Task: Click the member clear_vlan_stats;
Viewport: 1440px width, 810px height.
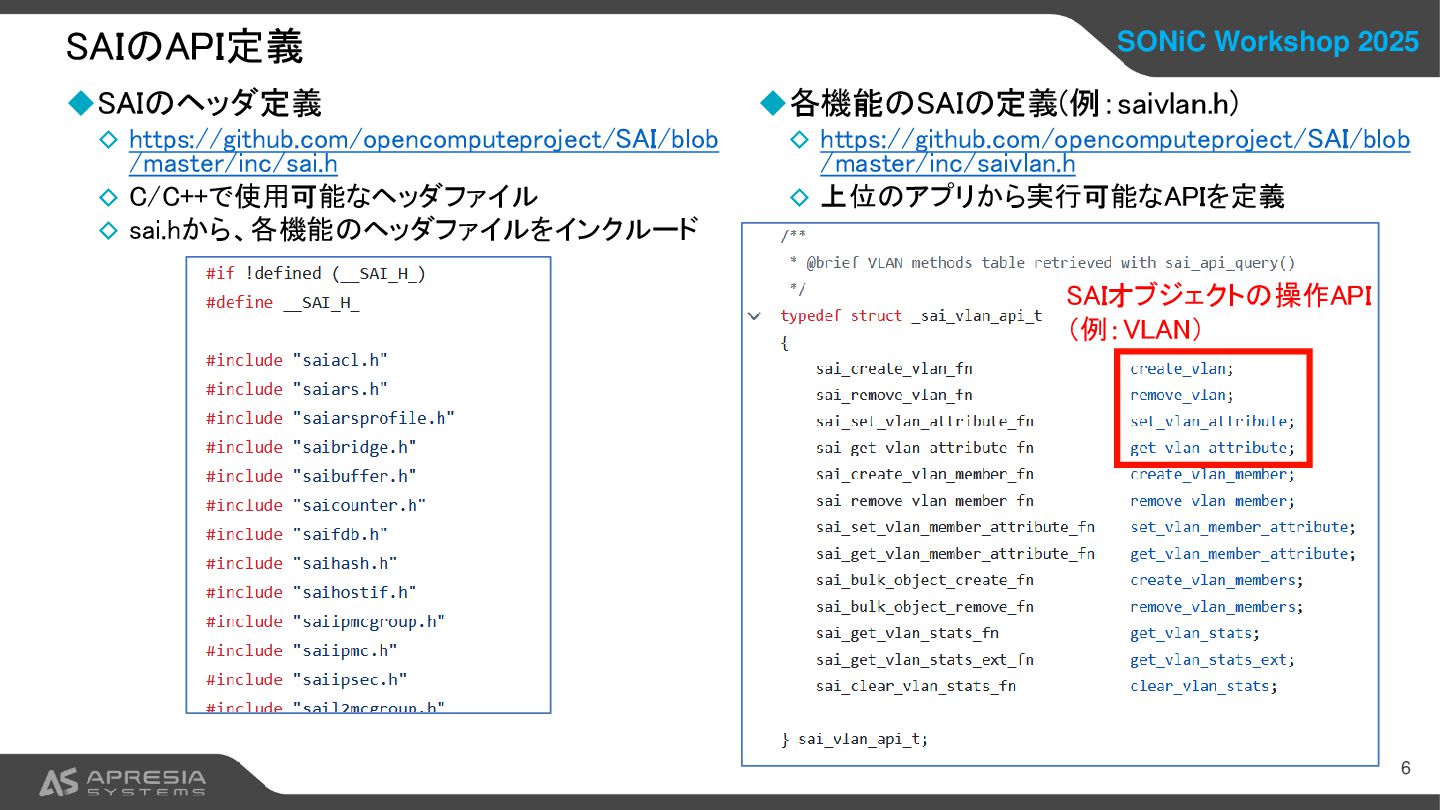Action: (1204, 686)
